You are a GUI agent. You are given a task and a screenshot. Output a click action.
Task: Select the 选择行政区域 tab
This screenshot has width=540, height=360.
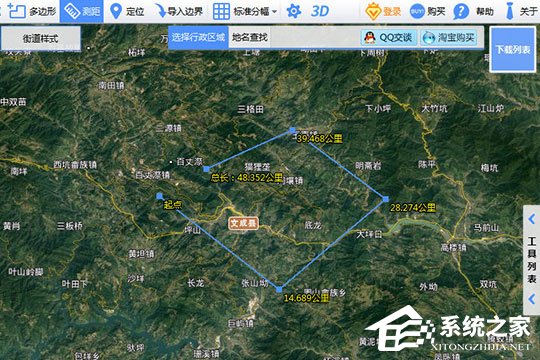click(x=198, y=37)
